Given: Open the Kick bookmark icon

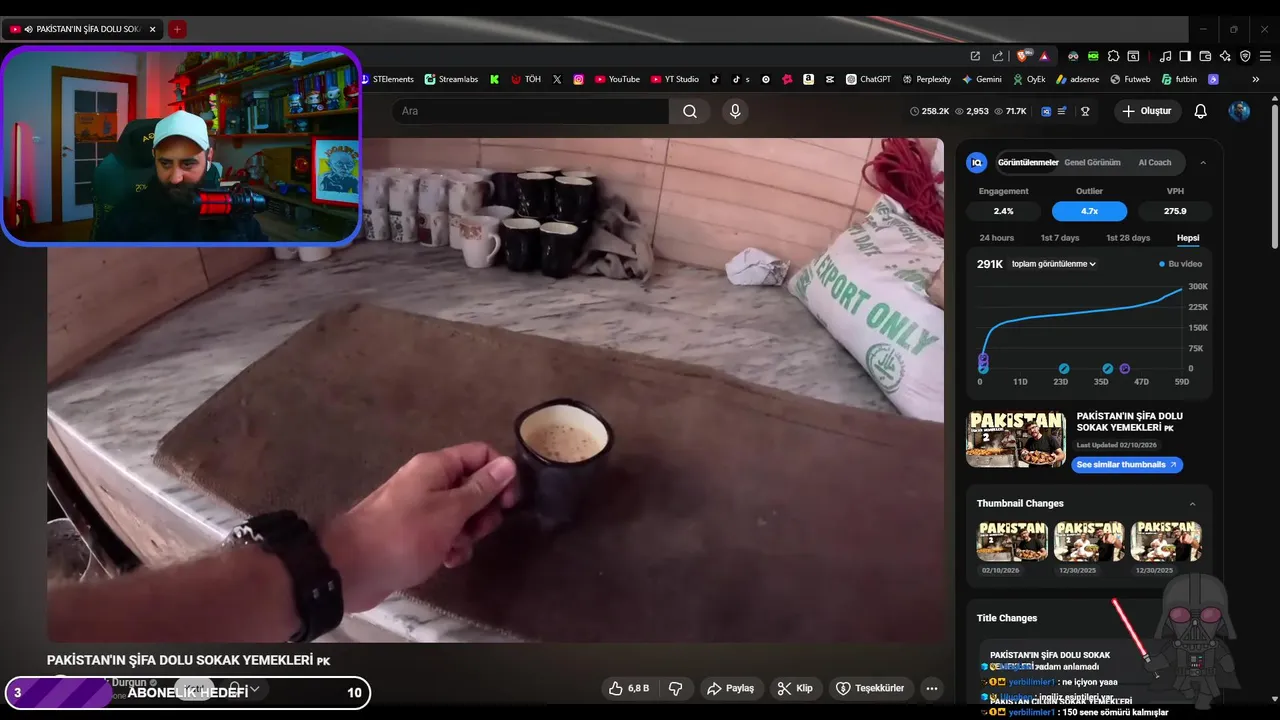Looking at the screenshot, I should coord(494,79).
